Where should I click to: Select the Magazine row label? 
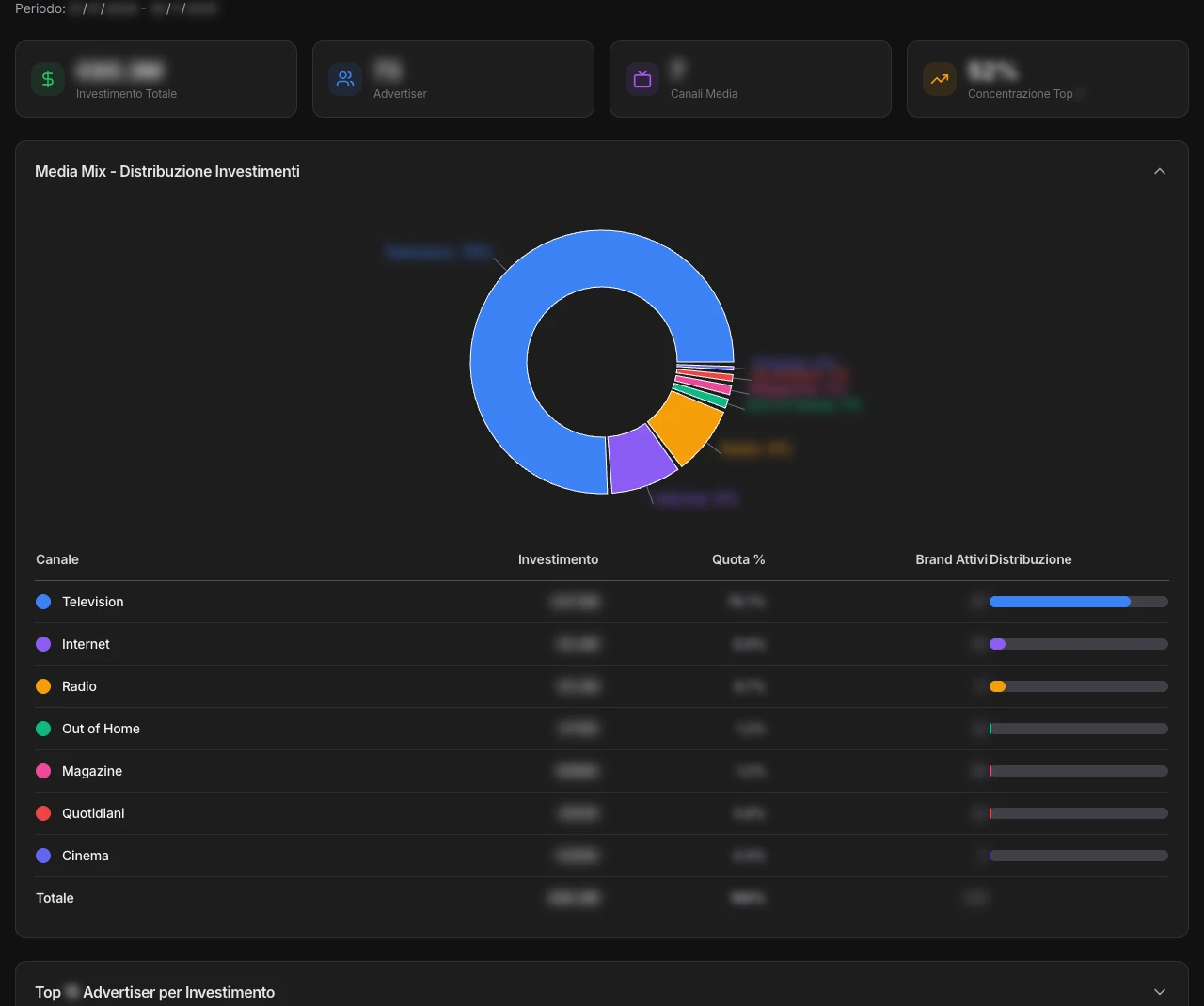pos(92,771)
